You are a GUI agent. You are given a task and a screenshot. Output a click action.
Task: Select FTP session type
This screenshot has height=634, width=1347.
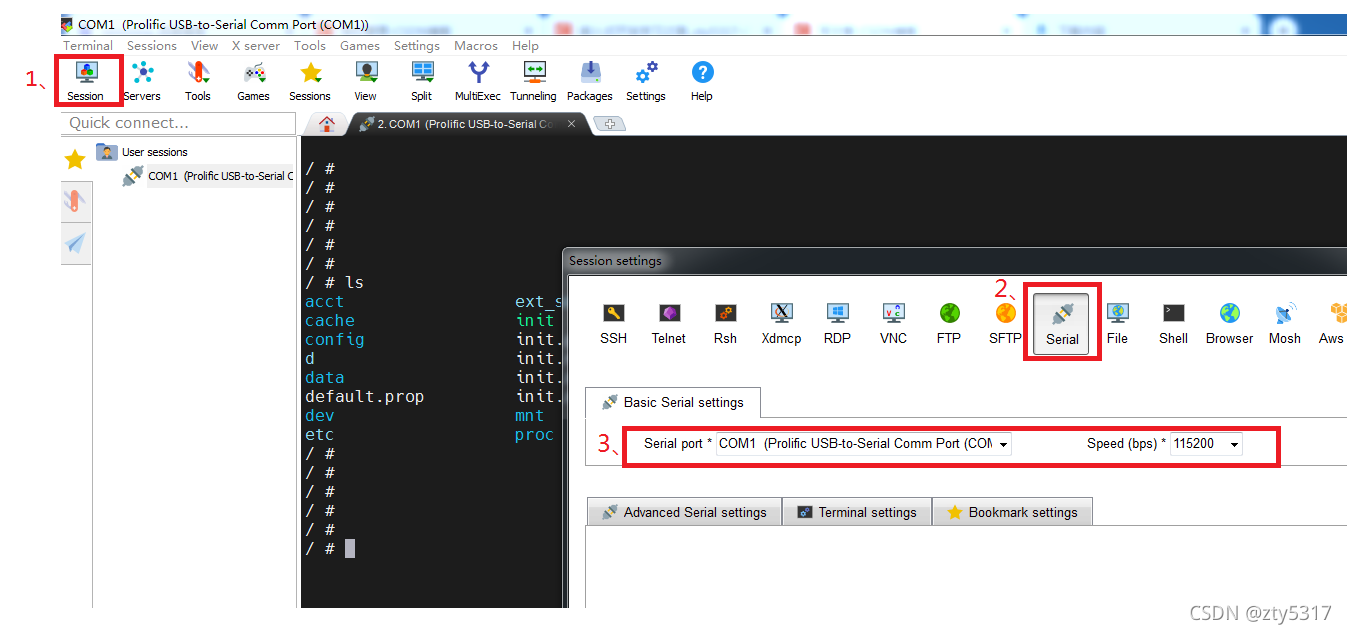pyautogui.click(x=949, y=324)
